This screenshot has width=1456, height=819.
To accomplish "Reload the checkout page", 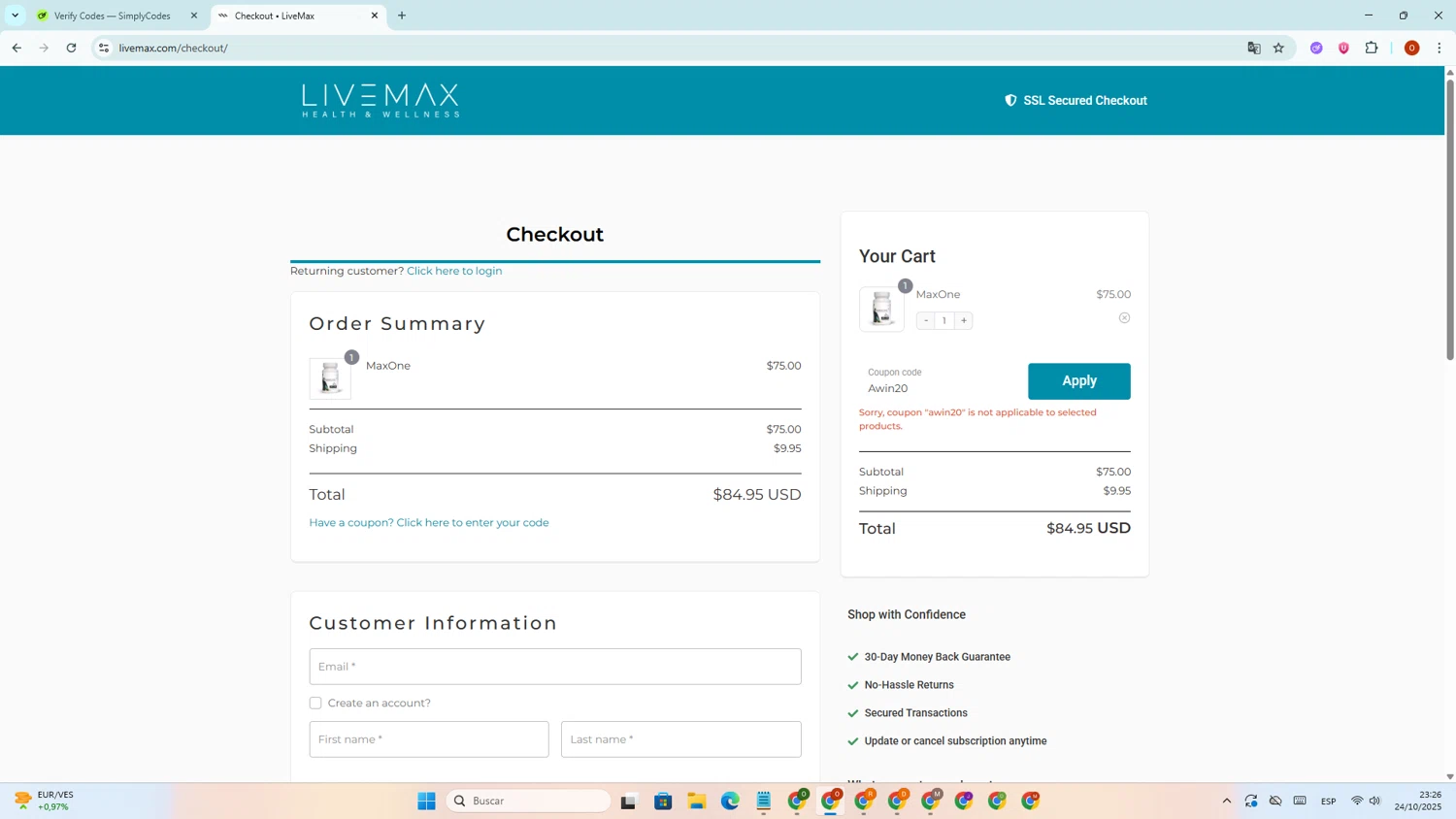I will [x=71, y=48].
